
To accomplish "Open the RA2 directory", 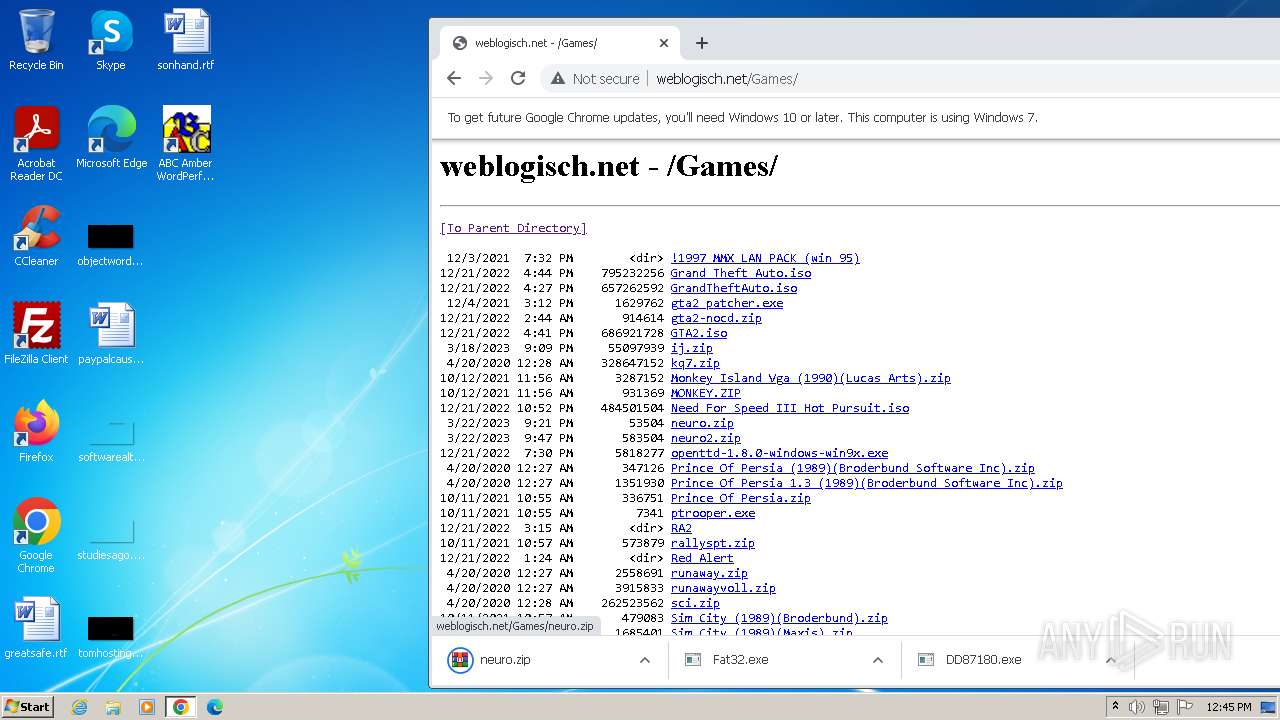I will click(x=681, y=528).
